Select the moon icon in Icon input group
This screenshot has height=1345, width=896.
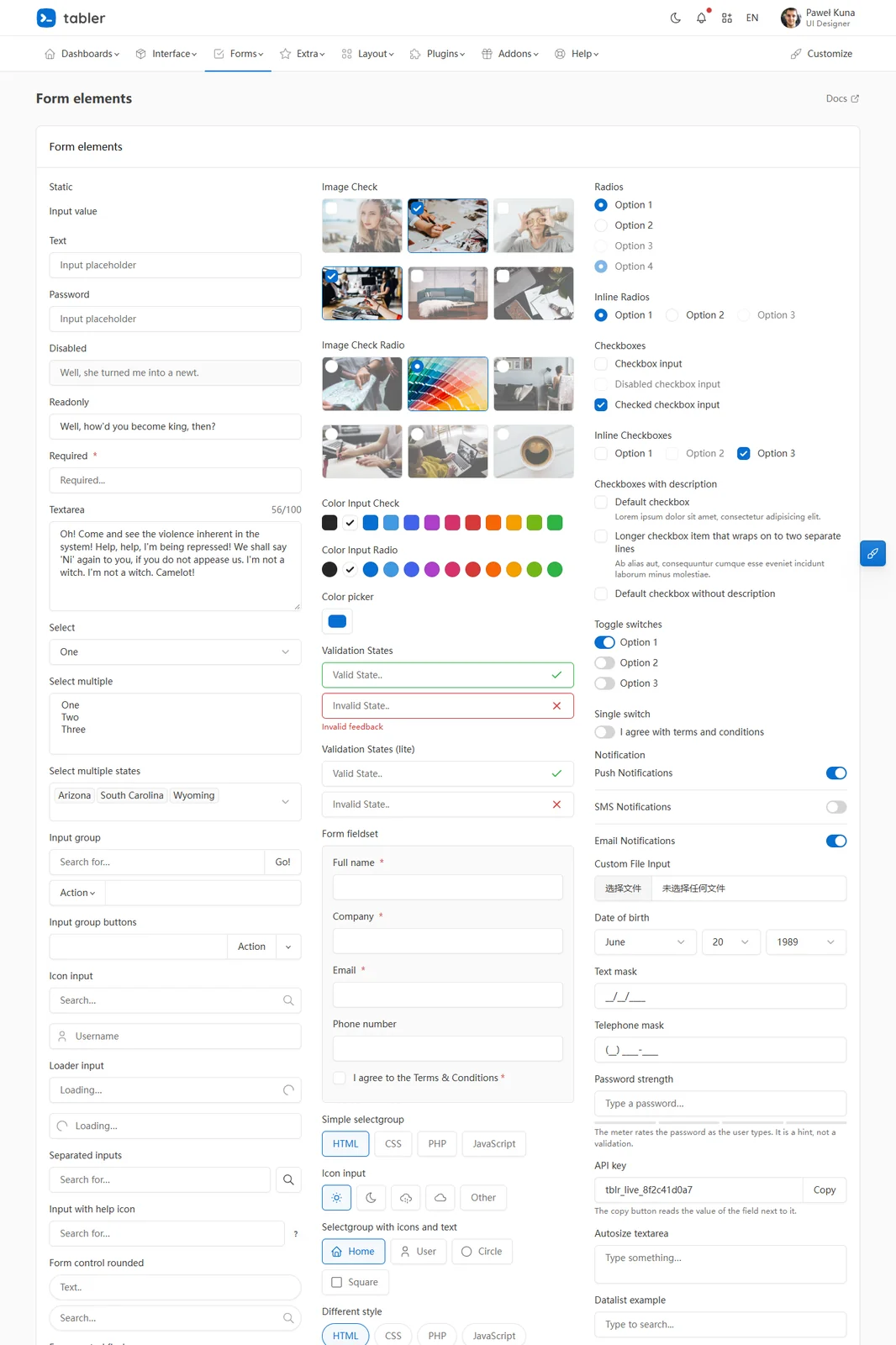(x=371, y=1198)
